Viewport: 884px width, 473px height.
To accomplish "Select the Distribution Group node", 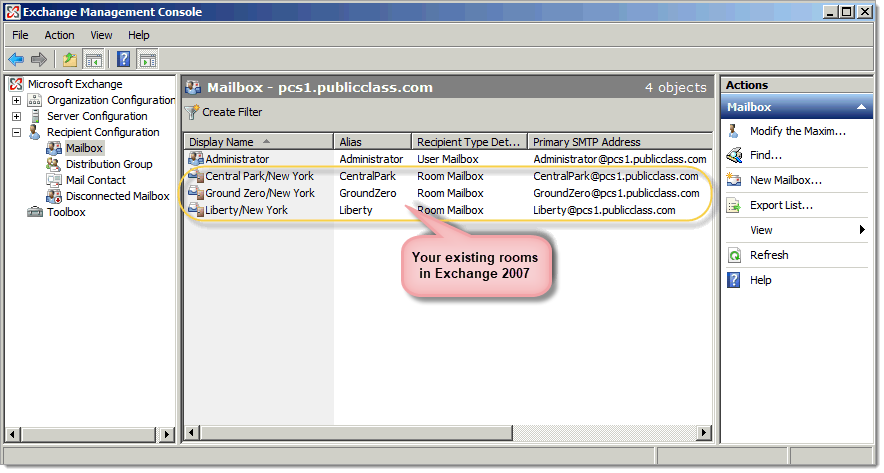I will (109, 164).
